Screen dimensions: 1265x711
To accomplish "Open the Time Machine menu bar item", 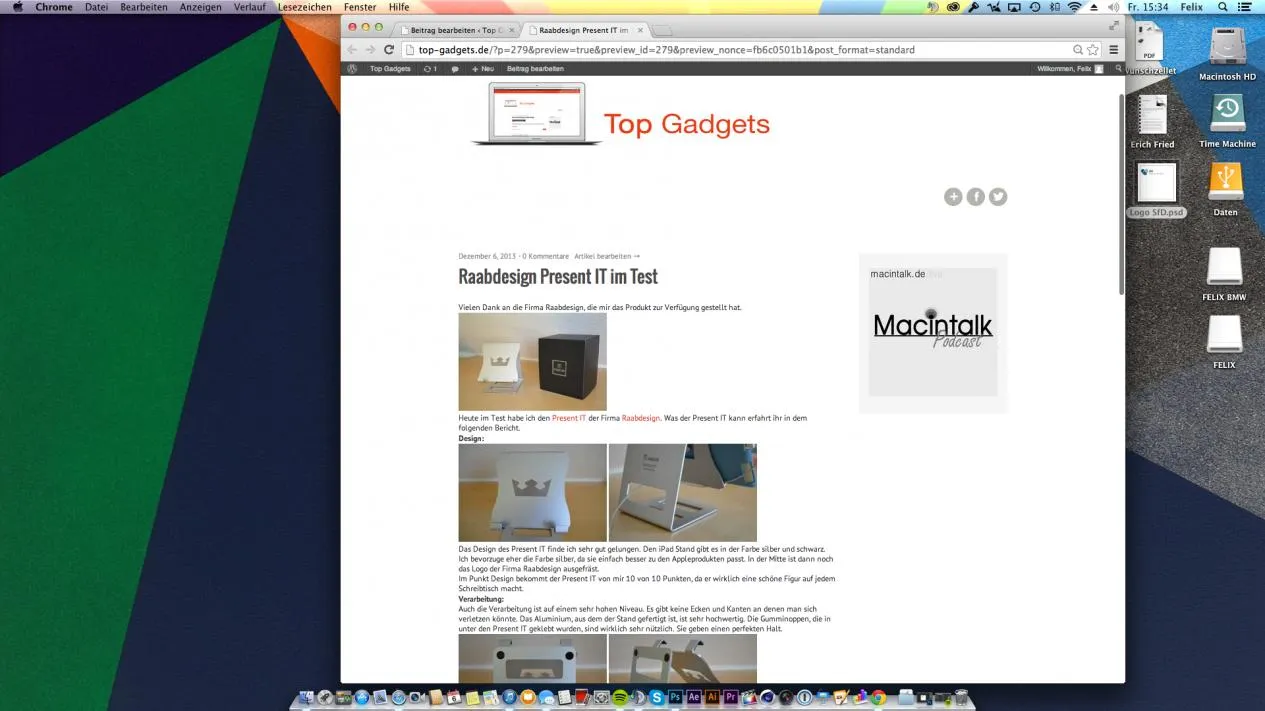I will point(1035,7).
